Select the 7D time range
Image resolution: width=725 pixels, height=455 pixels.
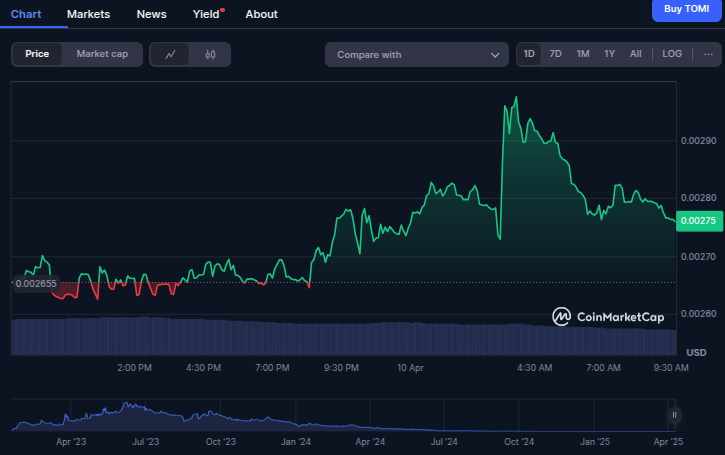point(556,54)
